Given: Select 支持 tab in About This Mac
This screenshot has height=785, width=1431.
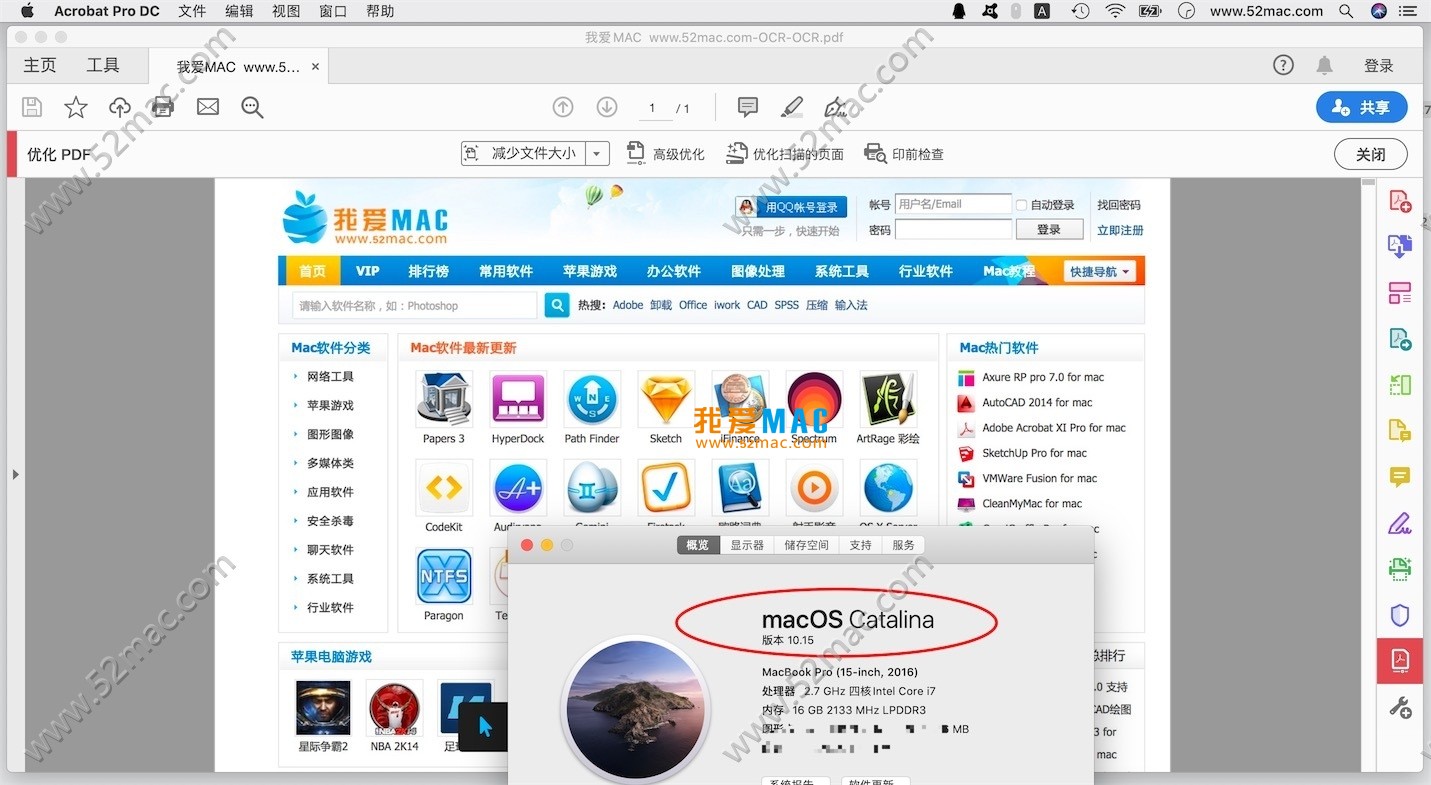Looking at the screenshot, I should [860, 545].
